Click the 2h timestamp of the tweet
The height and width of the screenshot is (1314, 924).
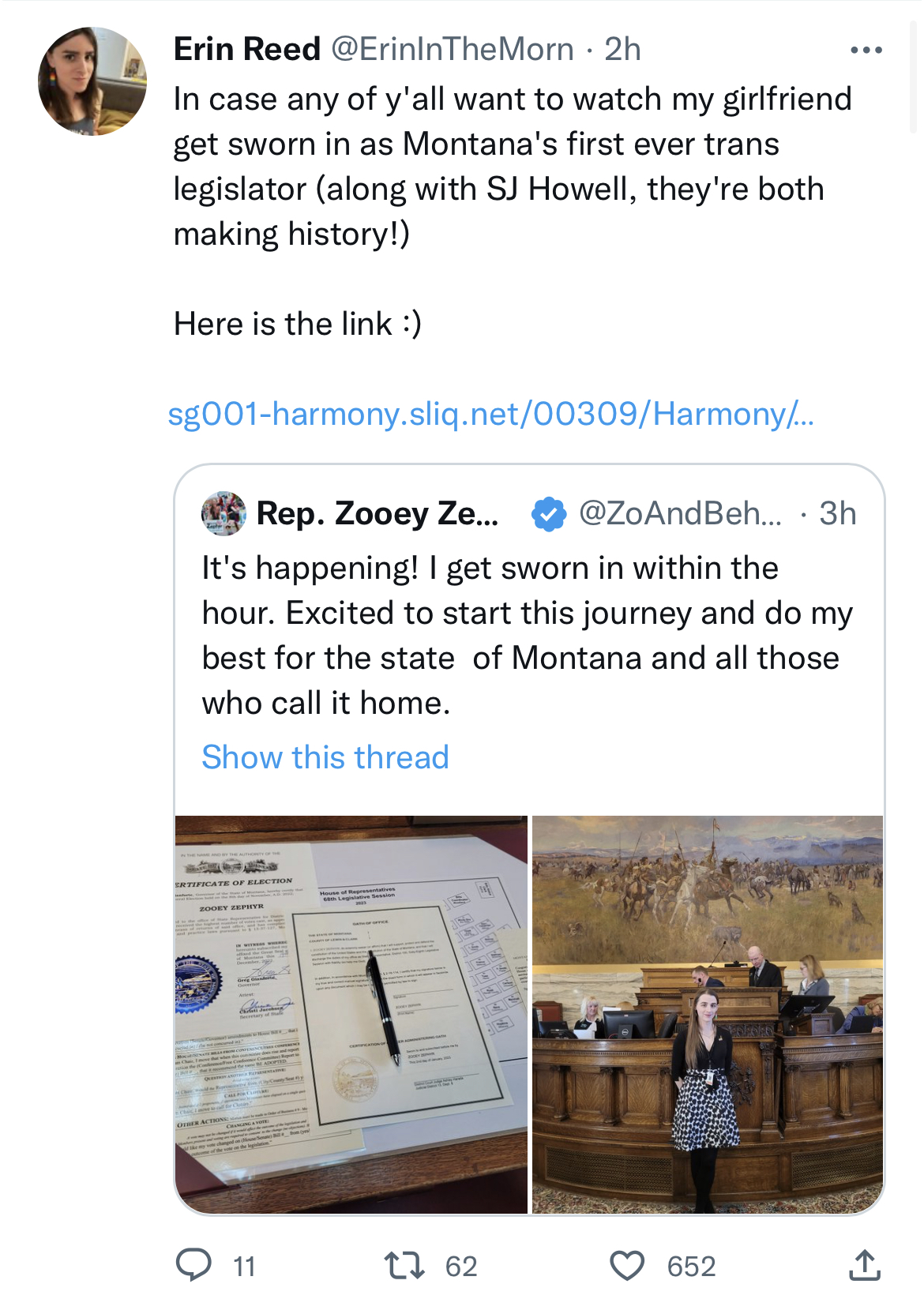coord(622,49)
